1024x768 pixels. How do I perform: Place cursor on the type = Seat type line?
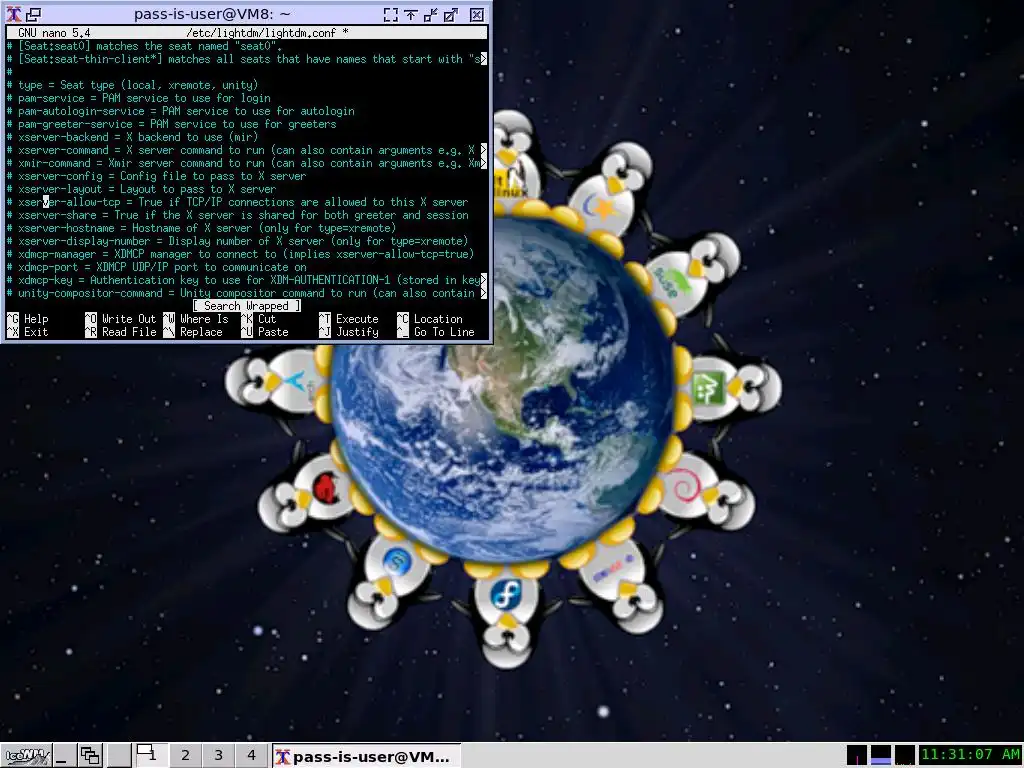point(132,85)
